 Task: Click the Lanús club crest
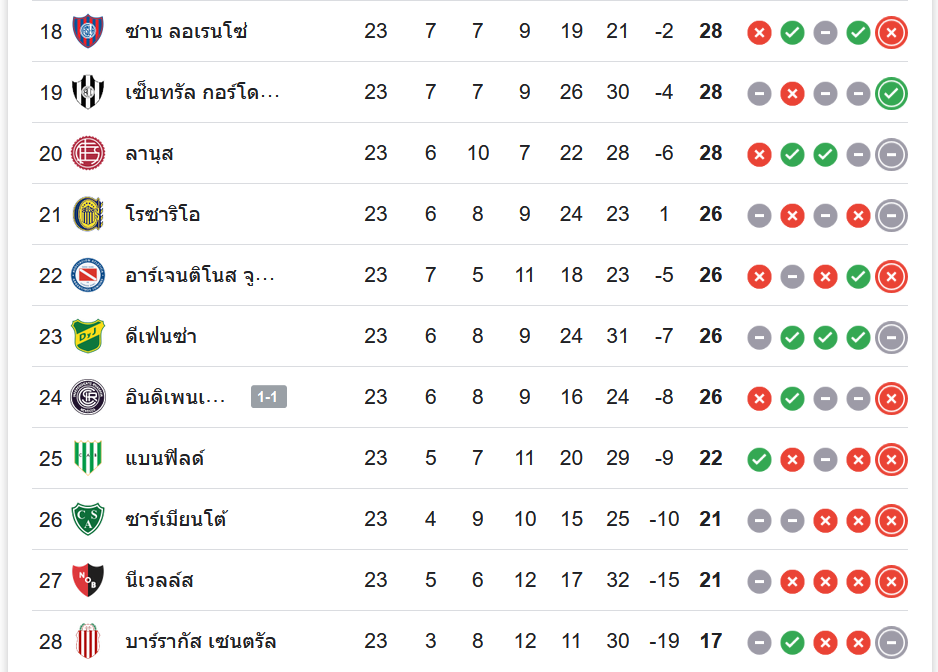pyautogui.click(x=87, y=154)
